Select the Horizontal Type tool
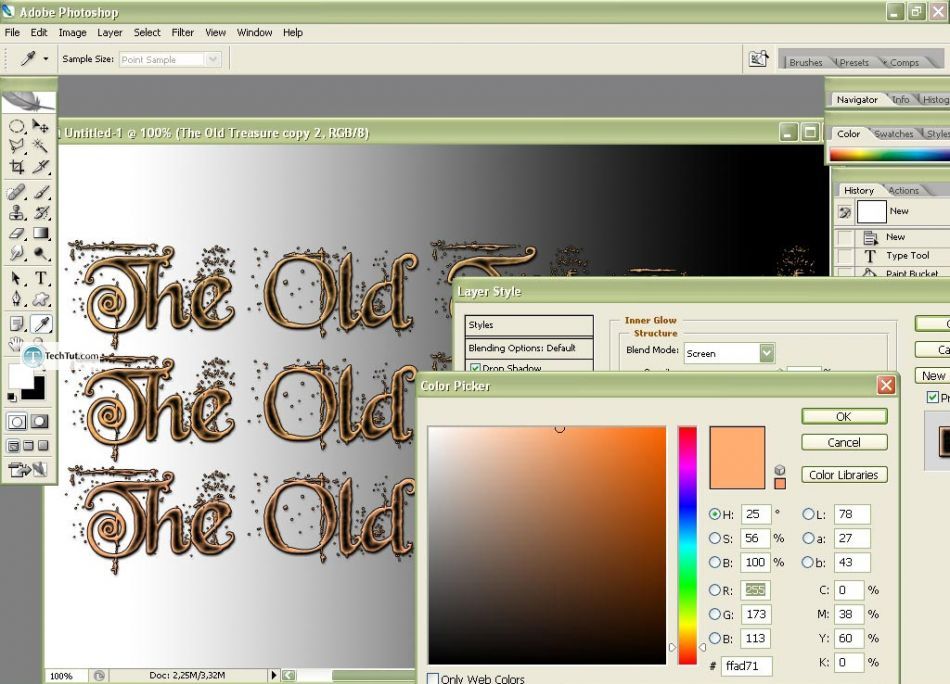This screenshot has width=950, height=684. point(41,278)
